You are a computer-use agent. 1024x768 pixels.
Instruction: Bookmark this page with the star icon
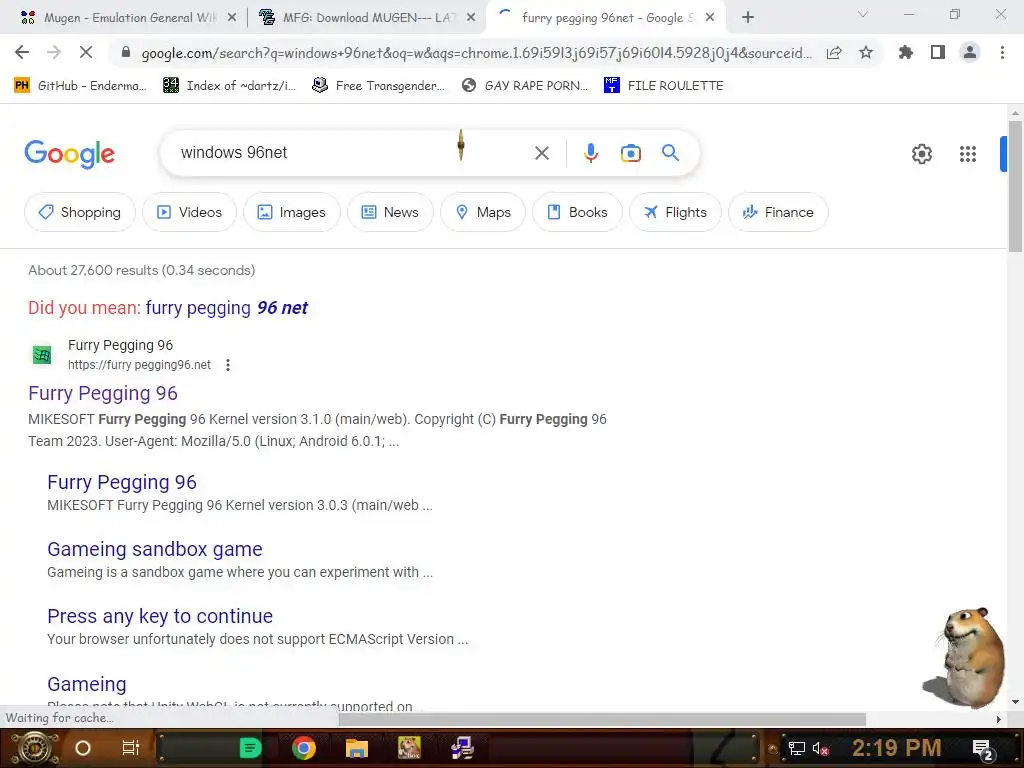coord(866,52)
